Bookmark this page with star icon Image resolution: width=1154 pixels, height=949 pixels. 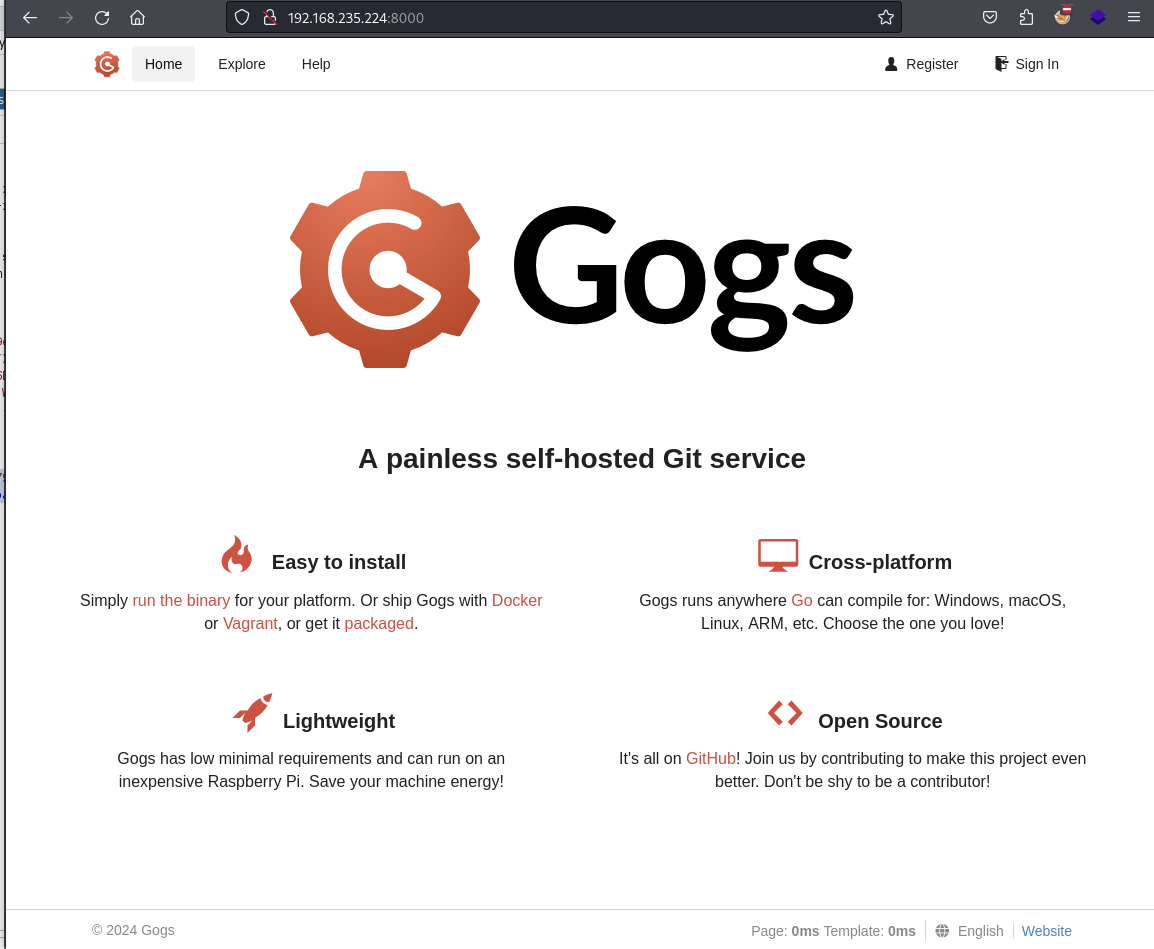pos(885,17)
